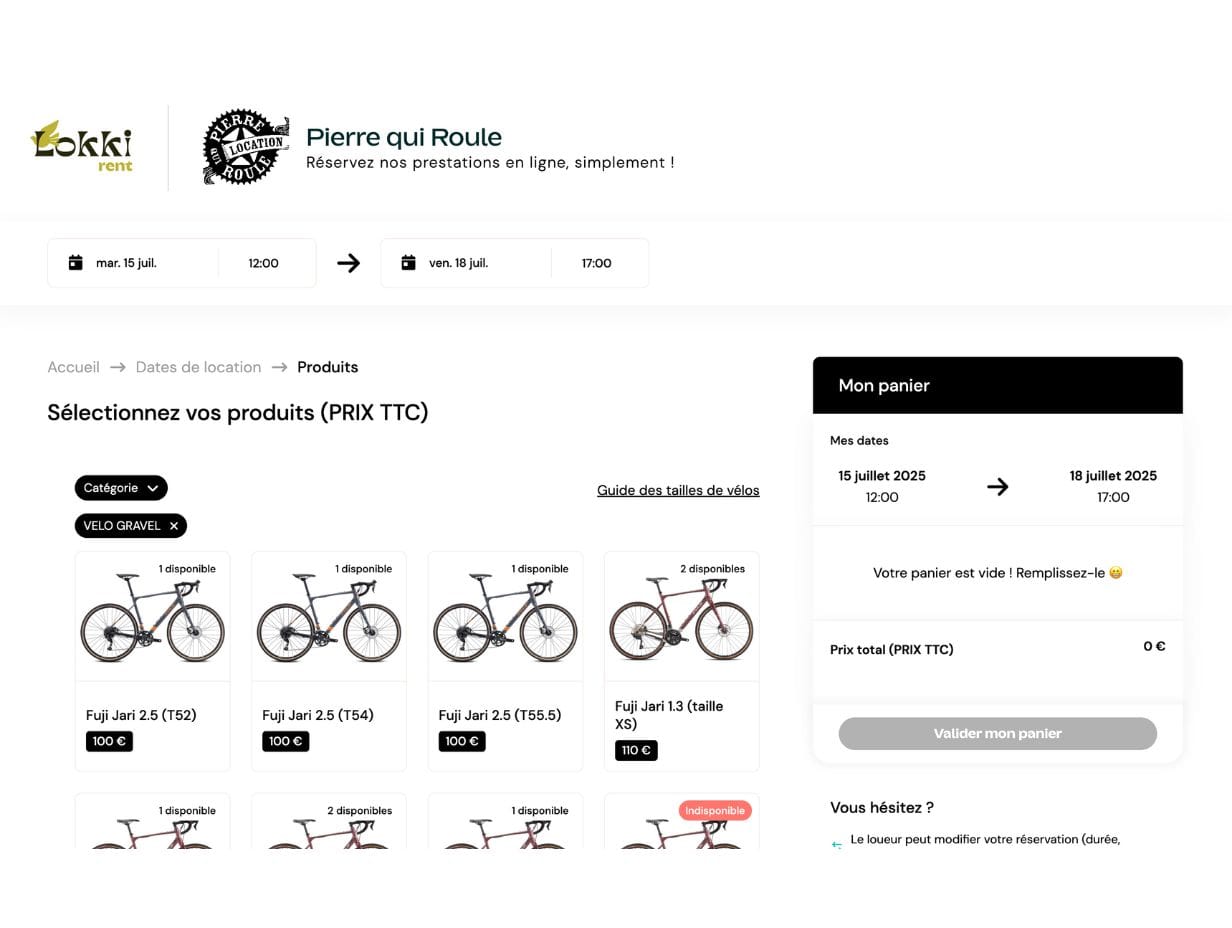Open Guide des tailles de vélos link
This screenshot has width=1232, height=928.
[678, 490]
